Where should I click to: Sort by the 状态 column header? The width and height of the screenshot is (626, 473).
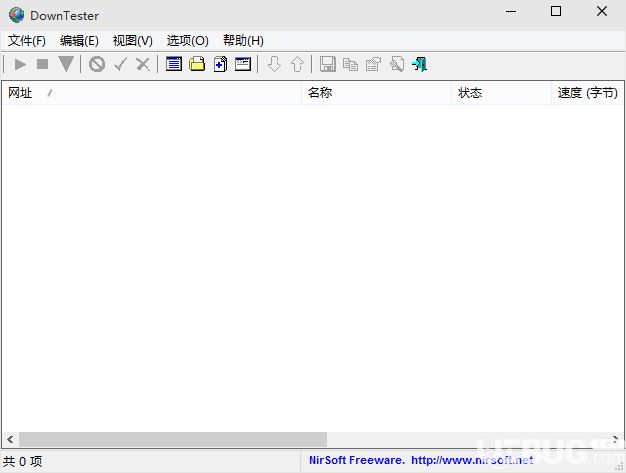[x=501, y=93]
